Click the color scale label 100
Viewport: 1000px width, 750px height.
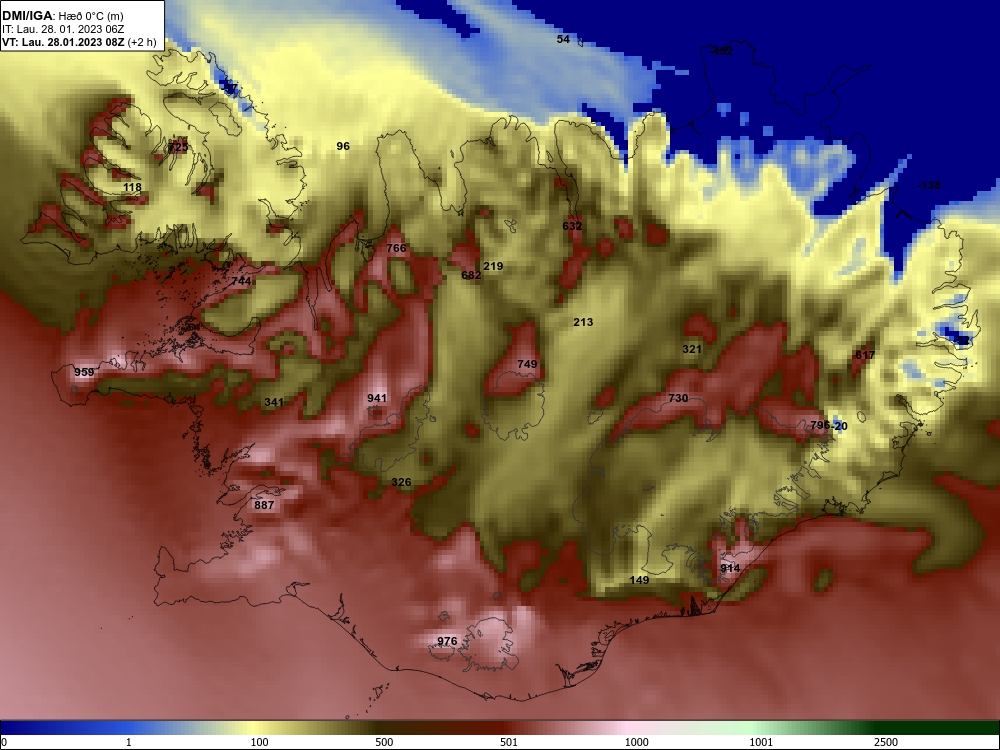click(x=260, y=742)
